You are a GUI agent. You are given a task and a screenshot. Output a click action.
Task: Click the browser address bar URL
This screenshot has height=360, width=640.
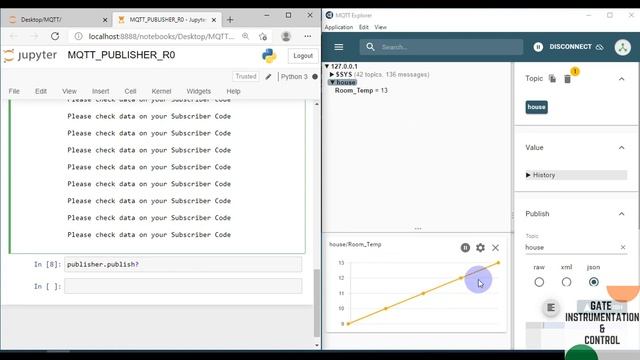pyautogui.click(x=162, y=36)
